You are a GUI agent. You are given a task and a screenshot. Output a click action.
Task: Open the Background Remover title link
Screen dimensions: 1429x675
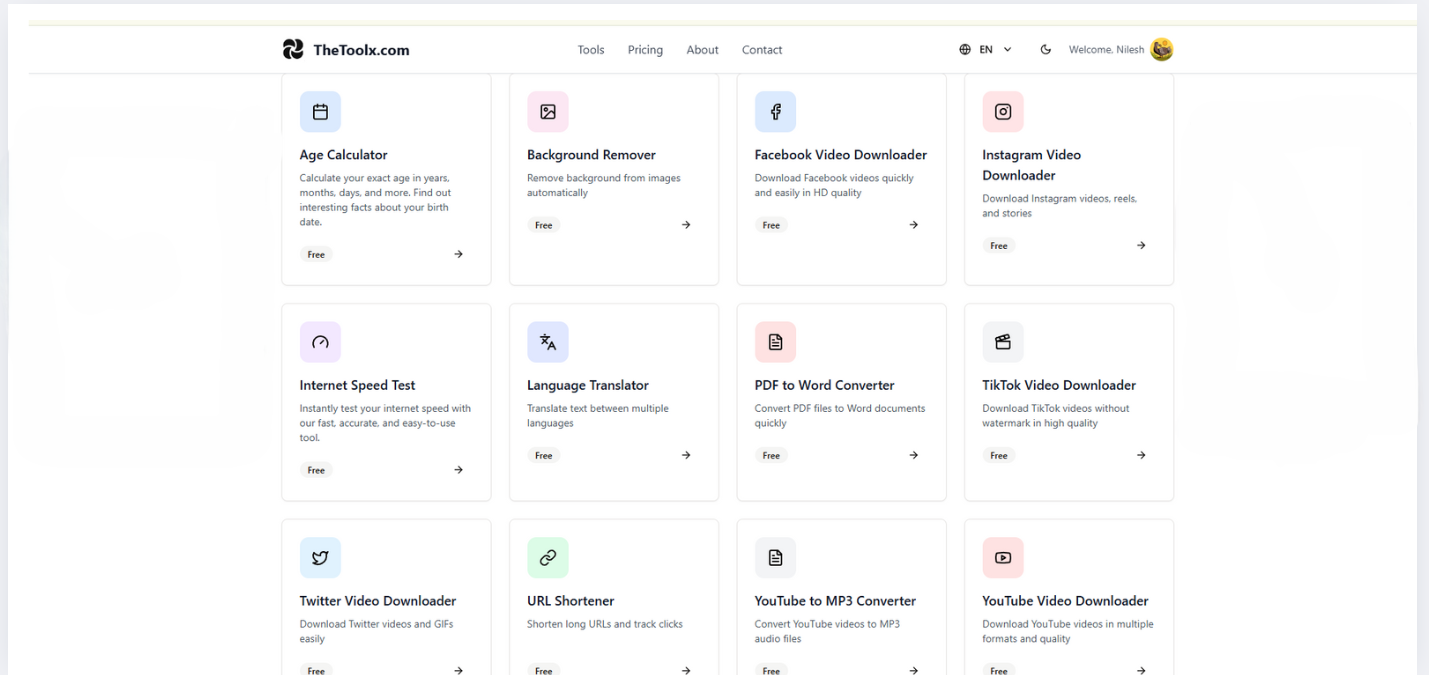coord(591,155)
